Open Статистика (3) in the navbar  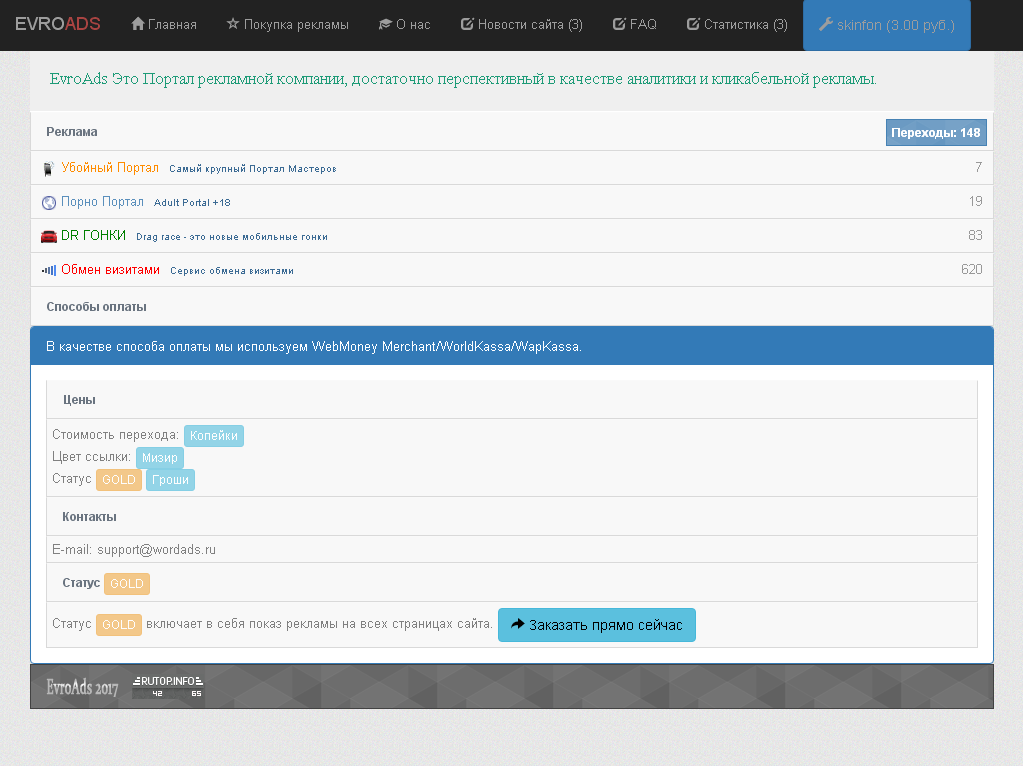tap(737, 24)
